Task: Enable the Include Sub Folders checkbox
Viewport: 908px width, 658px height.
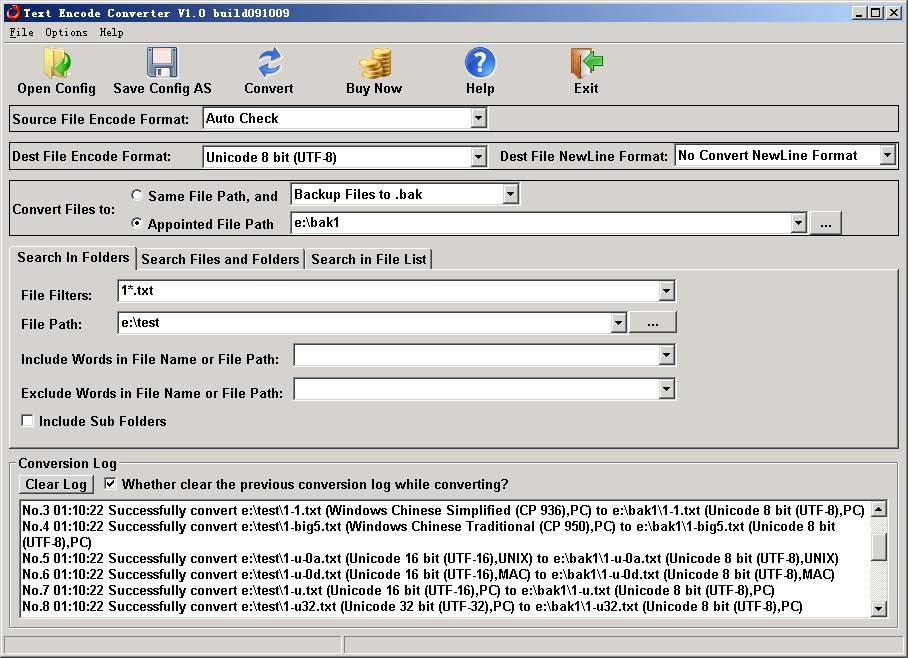Action: coord(27,421)
